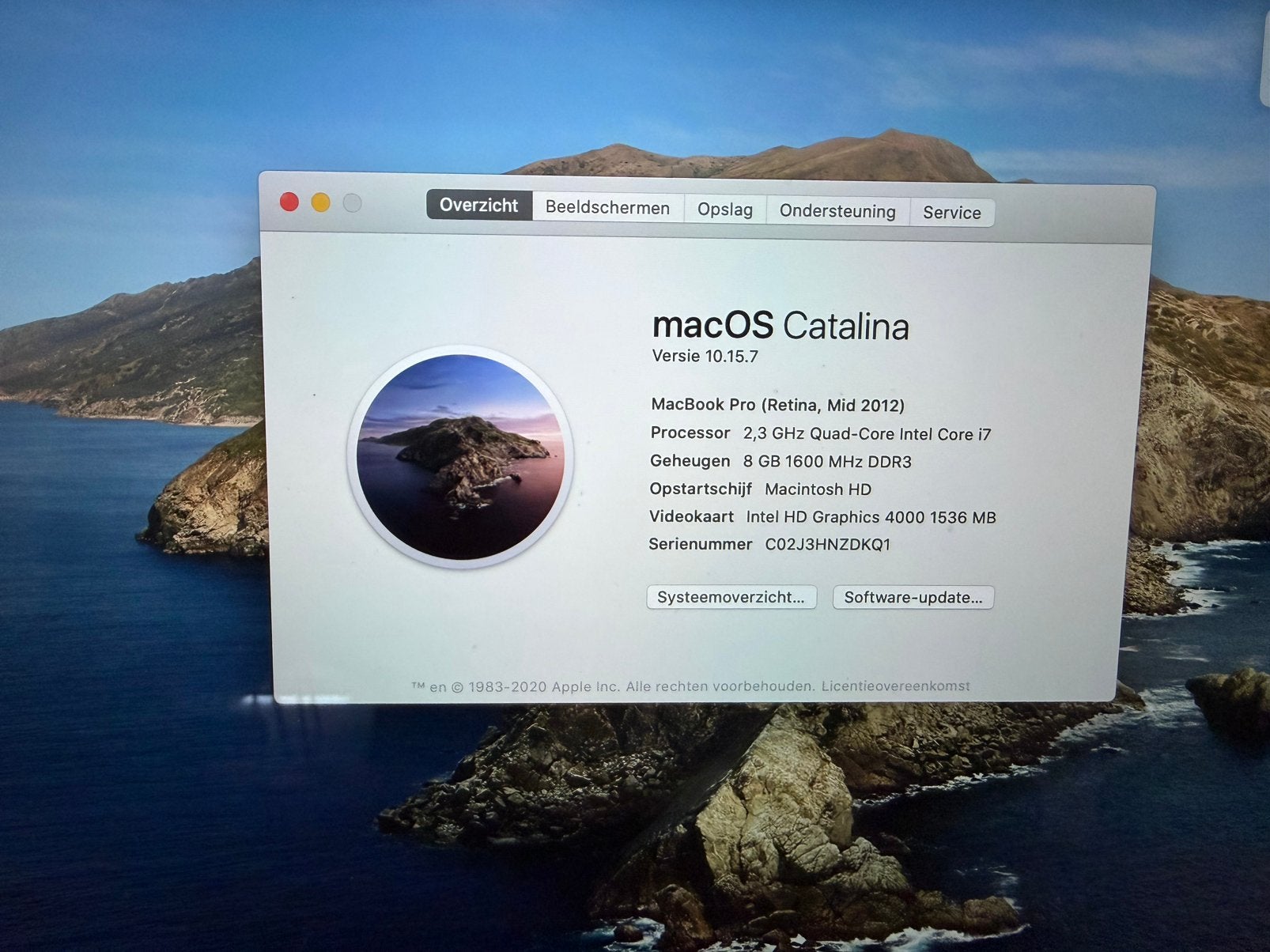Click the memory value '8 GB 1600 MHz DDR3'
1270x952 pixels.
827,462
